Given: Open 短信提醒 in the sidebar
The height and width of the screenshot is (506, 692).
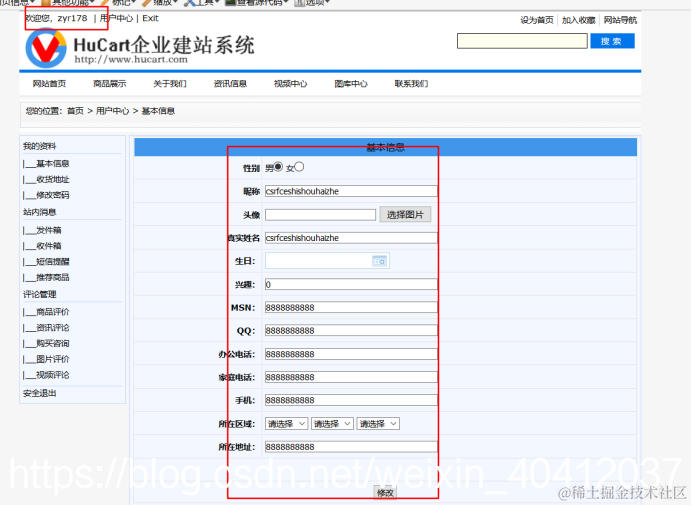Looking at the screenshot, I should tap(53, 262).
